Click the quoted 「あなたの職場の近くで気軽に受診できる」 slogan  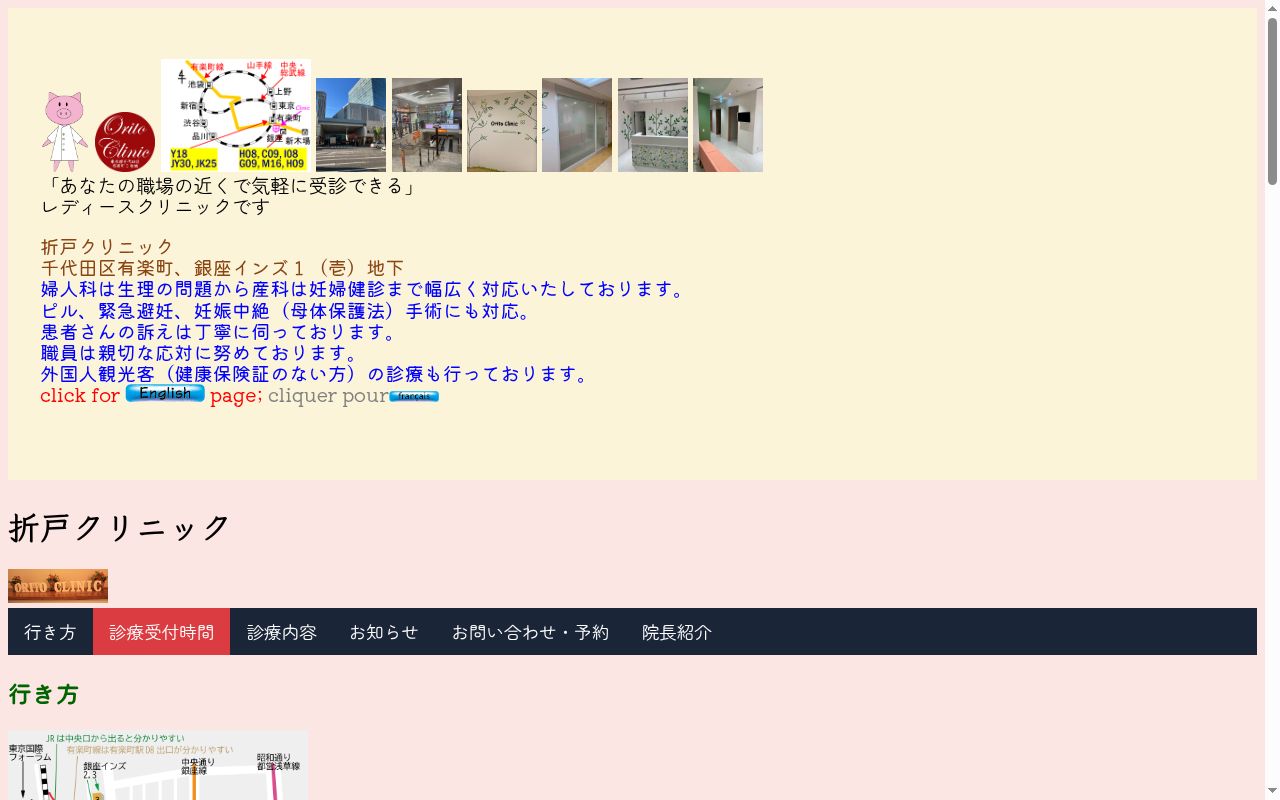click(x=232, y=185)
